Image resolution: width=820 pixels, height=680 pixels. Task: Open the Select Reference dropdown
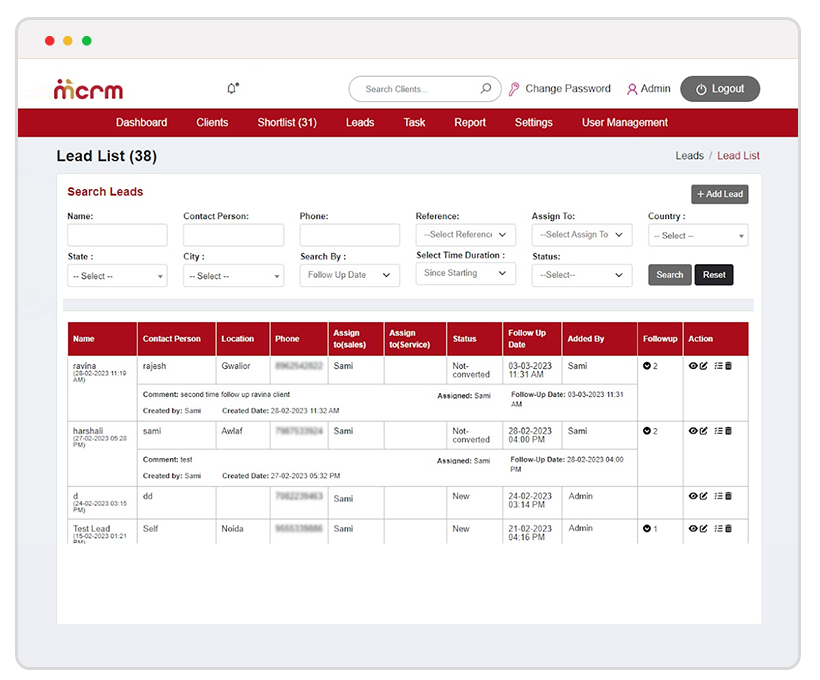pos(465,235)
